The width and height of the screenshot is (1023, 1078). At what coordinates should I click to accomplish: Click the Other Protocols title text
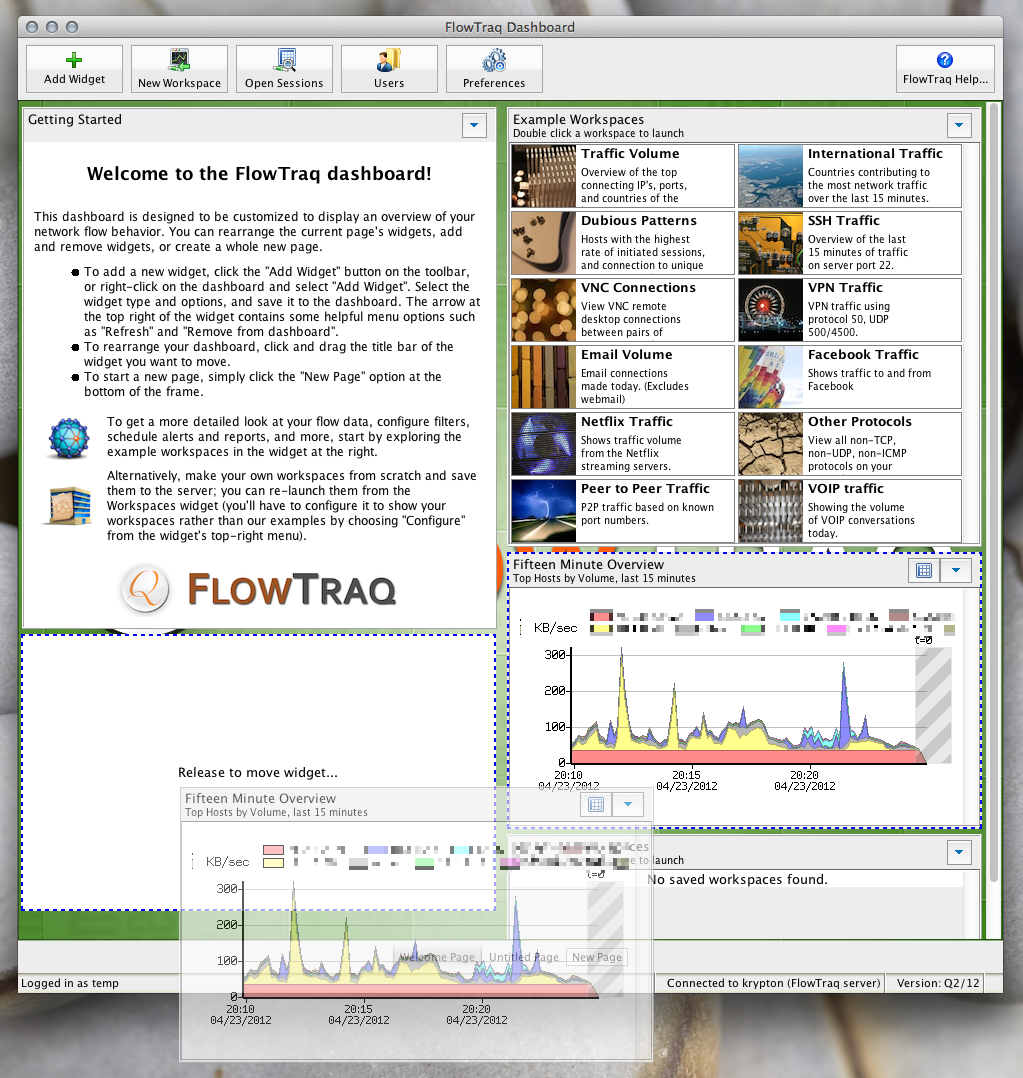coord(859,421)
